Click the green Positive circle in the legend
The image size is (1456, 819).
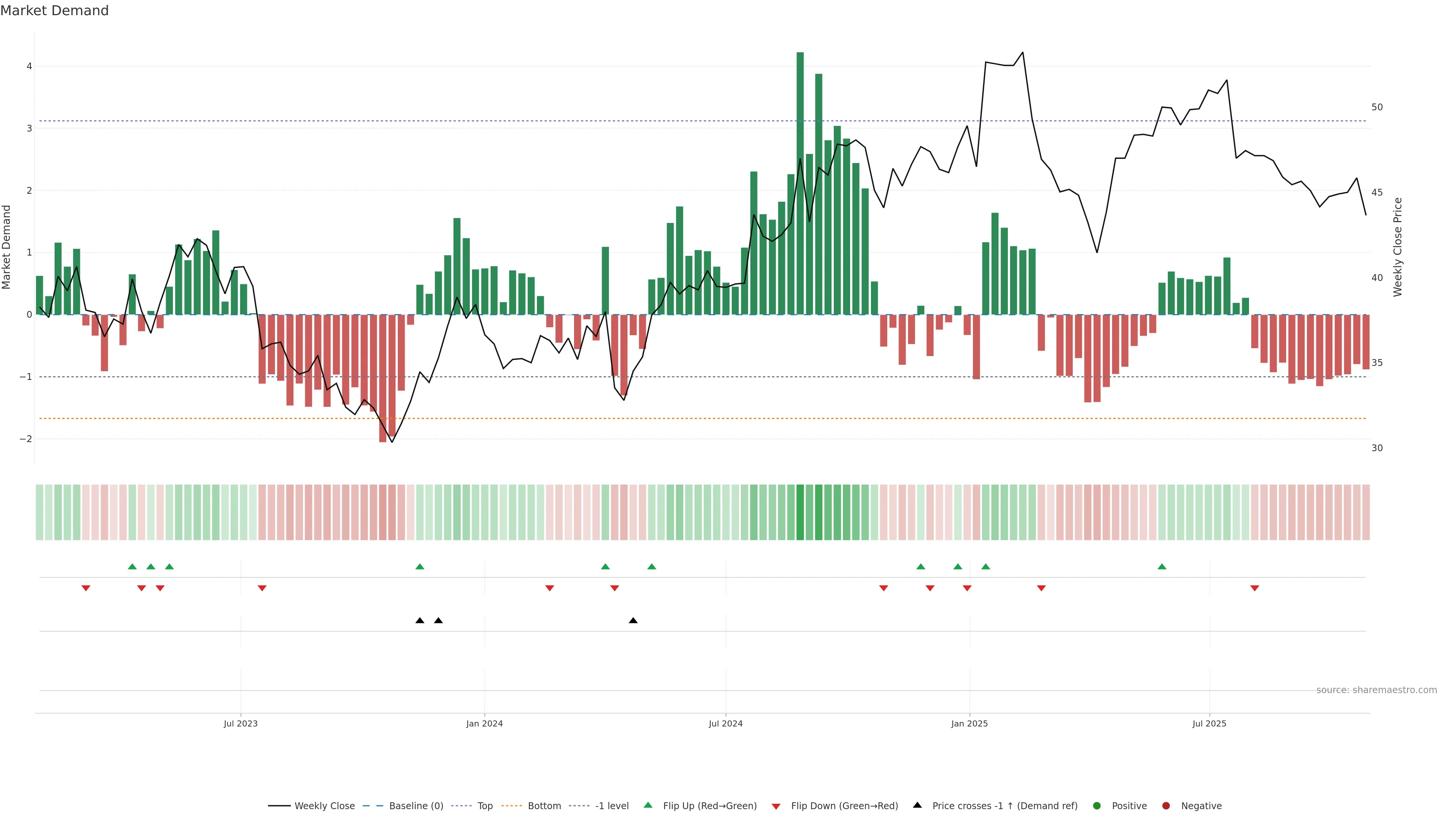point(1097,805)
